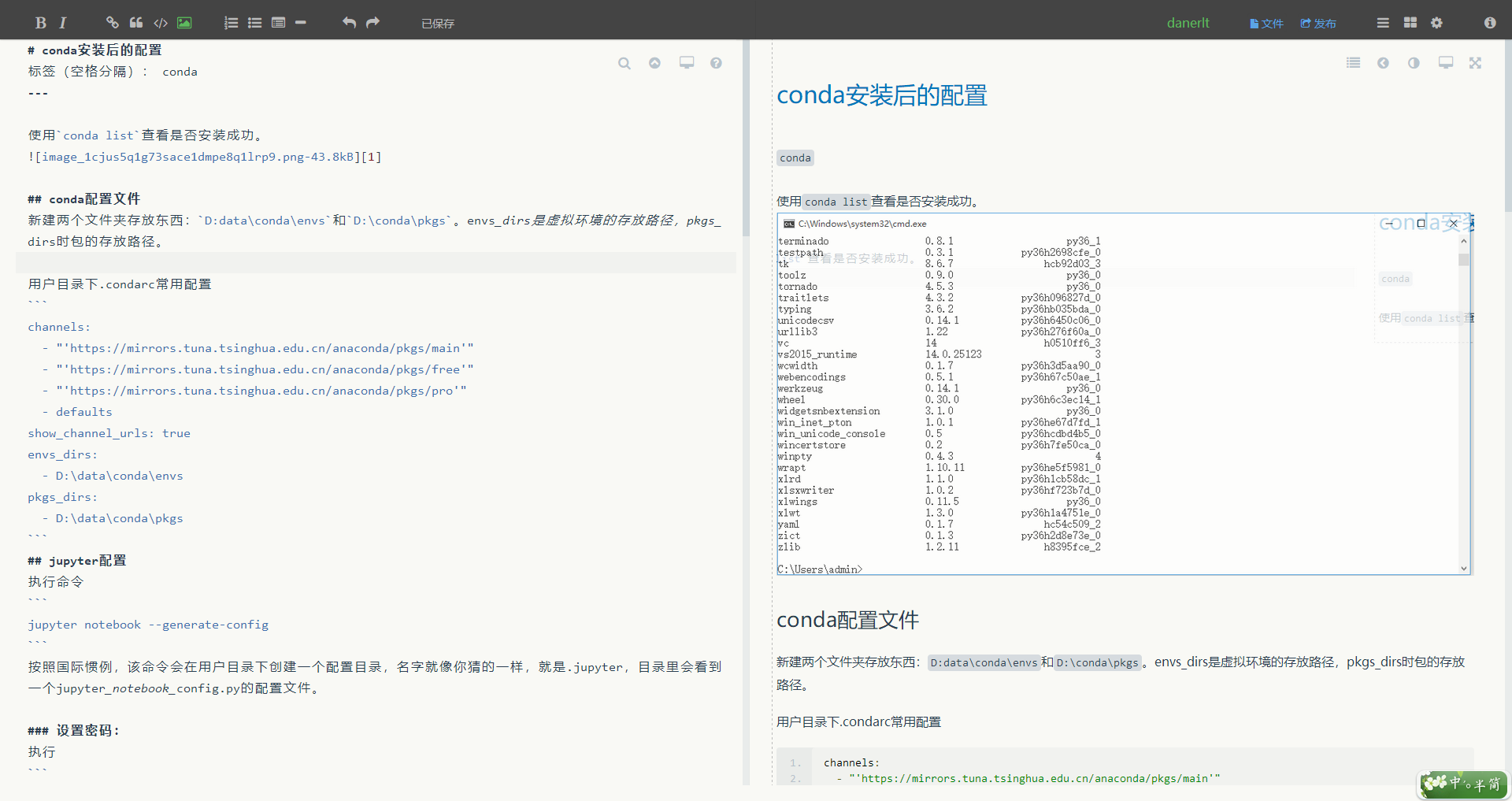
Task: Insert a horizontal rule
Action: tap(300, 23)
